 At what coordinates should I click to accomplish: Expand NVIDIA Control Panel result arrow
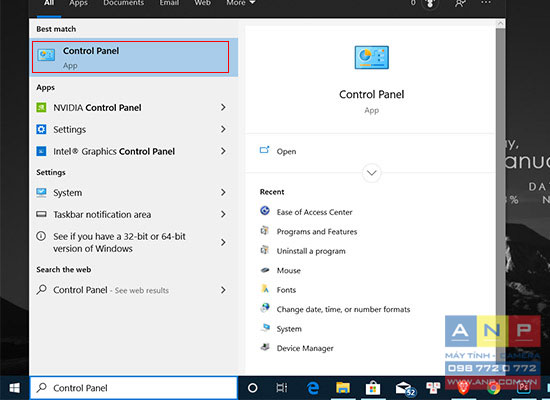coord(223,107)
